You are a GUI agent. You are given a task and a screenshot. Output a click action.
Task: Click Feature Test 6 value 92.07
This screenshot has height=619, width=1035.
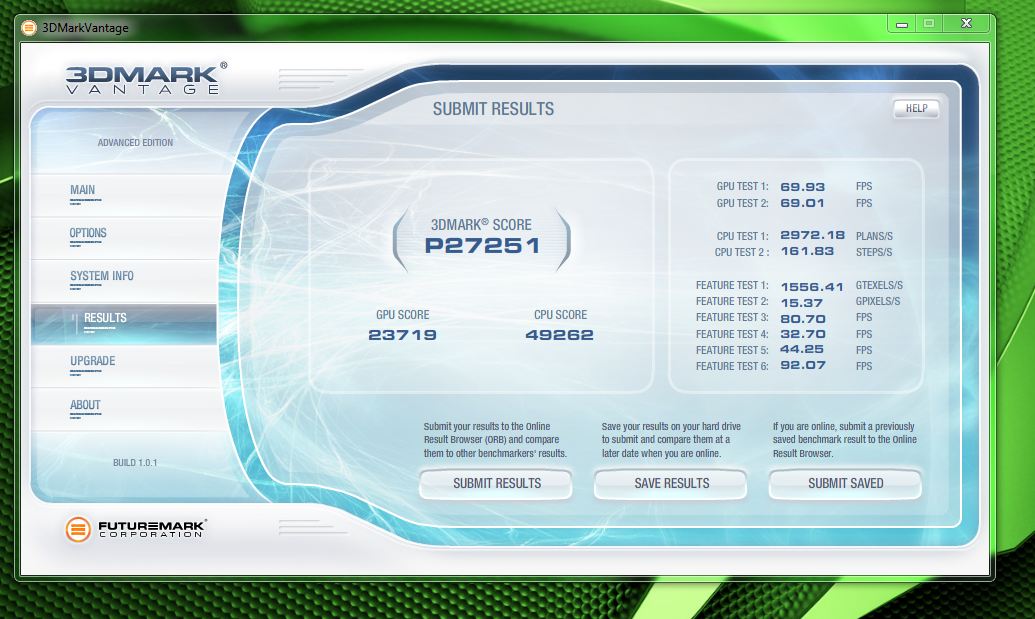(x=803, y=366)
